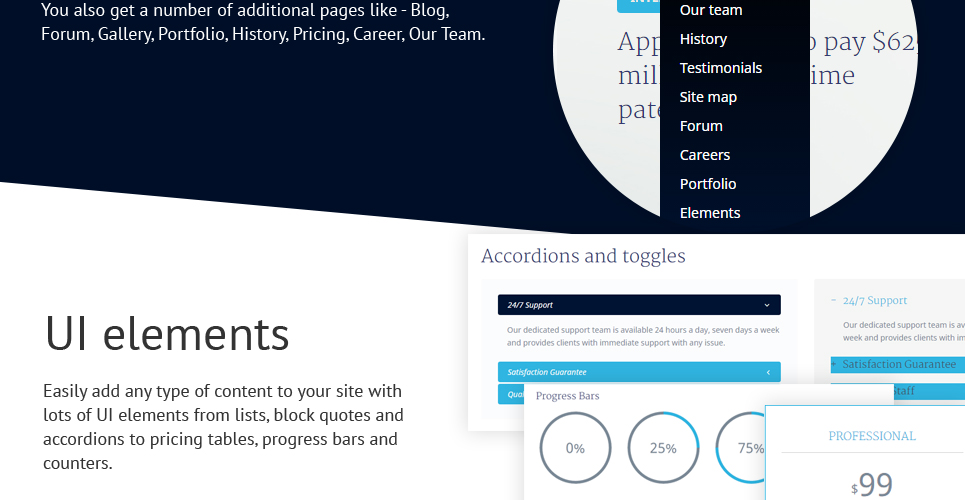The width and height of the screenshot is (965, 500).
Task: Click the $99 price value
Action: click(871, 484)
